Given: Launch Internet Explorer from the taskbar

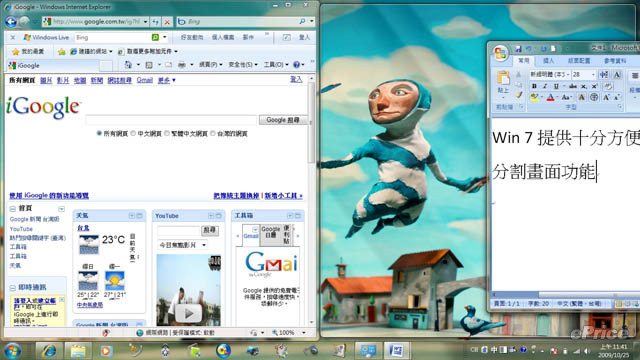Looking at the screenshot, I should point(49,351).
